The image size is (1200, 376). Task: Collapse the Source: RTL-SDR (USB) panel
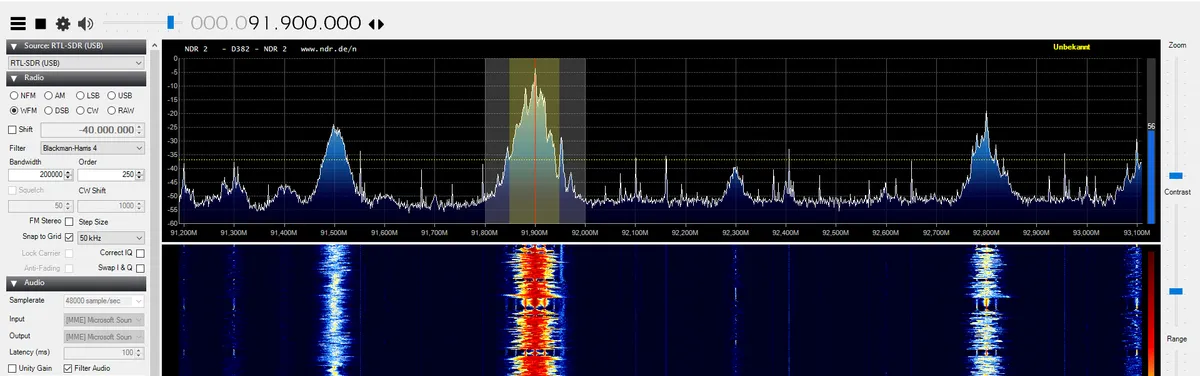tap(77, 46)
